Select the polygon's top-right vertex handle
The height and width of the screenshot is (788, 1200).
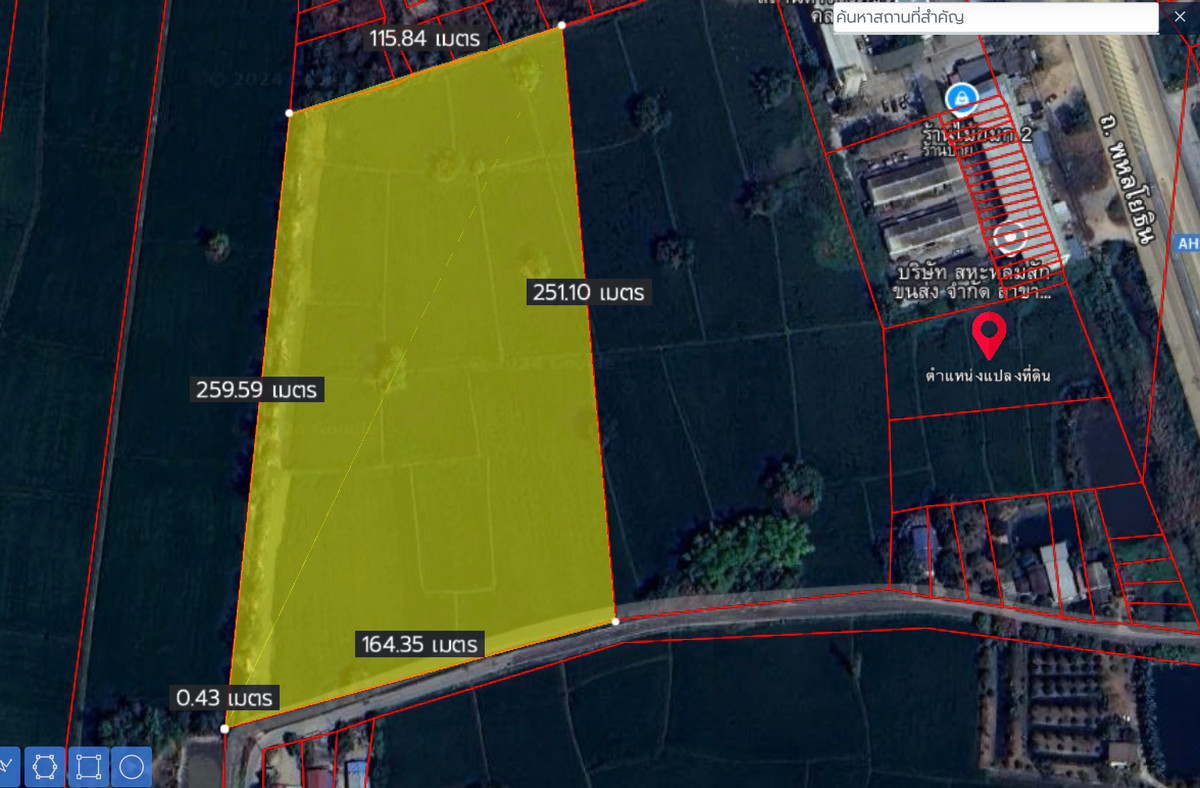point(562,25)
